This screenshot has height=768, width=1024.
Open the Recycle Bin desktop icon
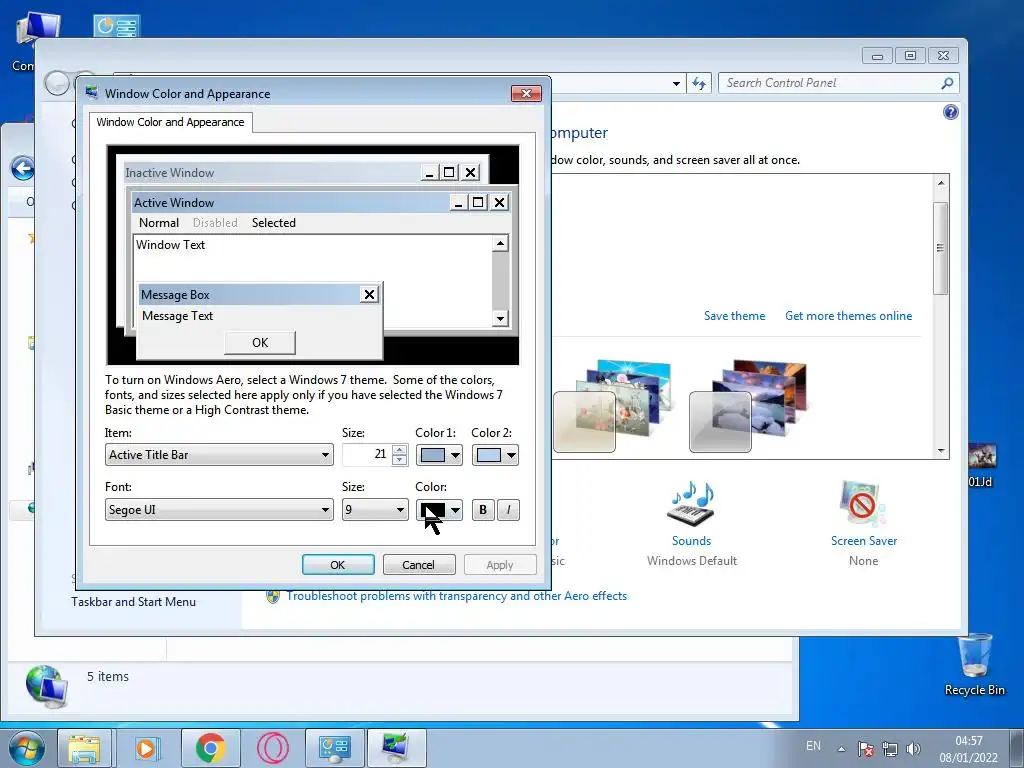tap(974, 665)
